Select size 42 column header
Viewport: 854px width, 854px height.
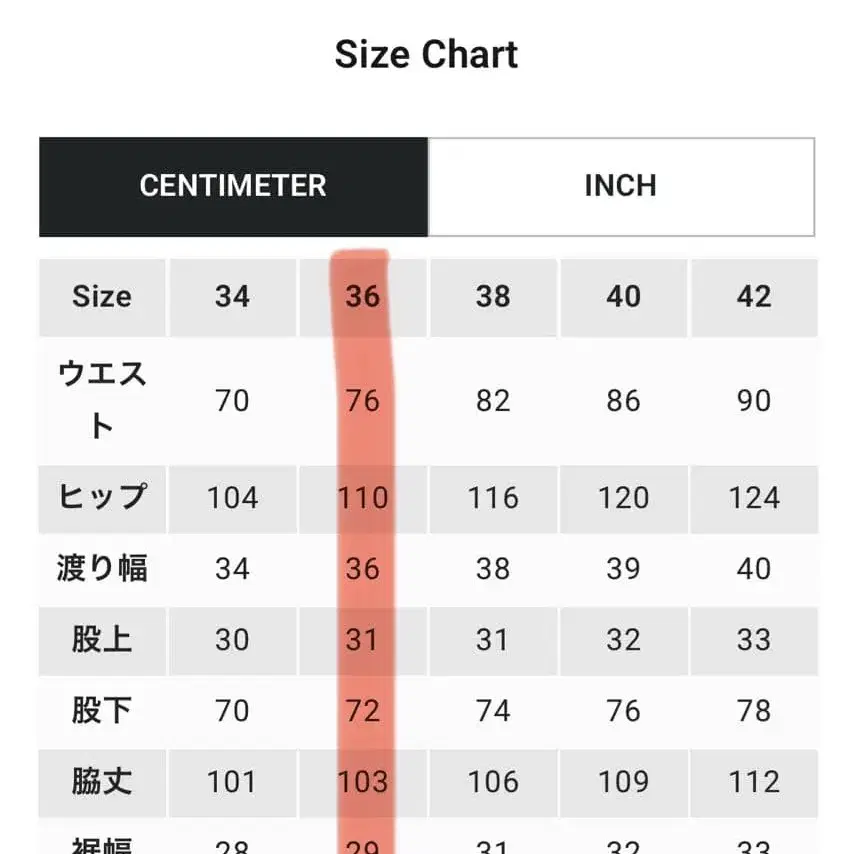tap(755, 297)
